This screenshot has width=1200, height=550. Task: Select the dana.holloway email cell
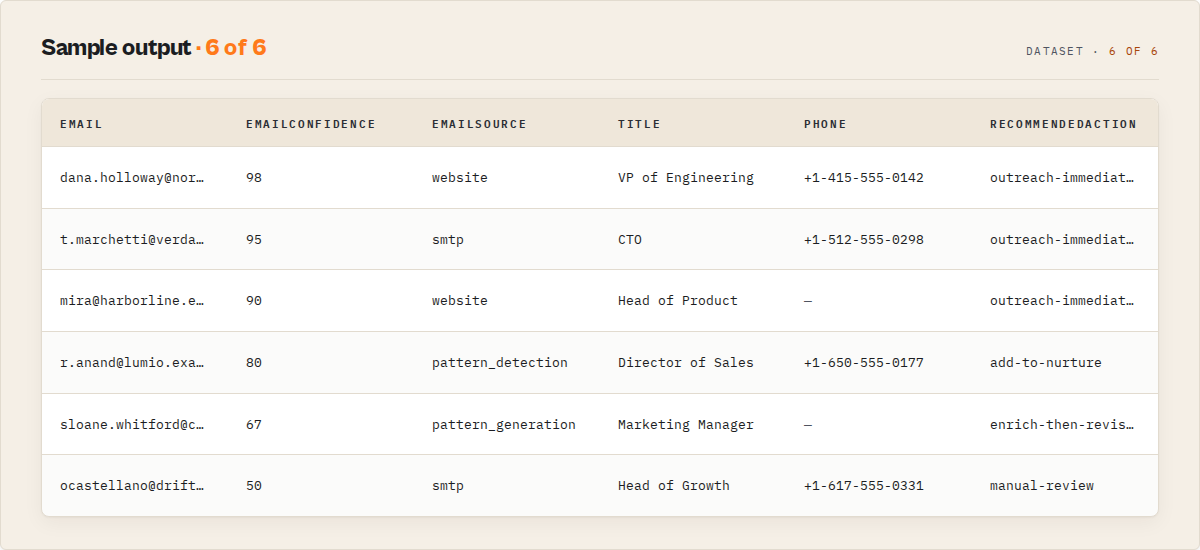click(132, 177)
